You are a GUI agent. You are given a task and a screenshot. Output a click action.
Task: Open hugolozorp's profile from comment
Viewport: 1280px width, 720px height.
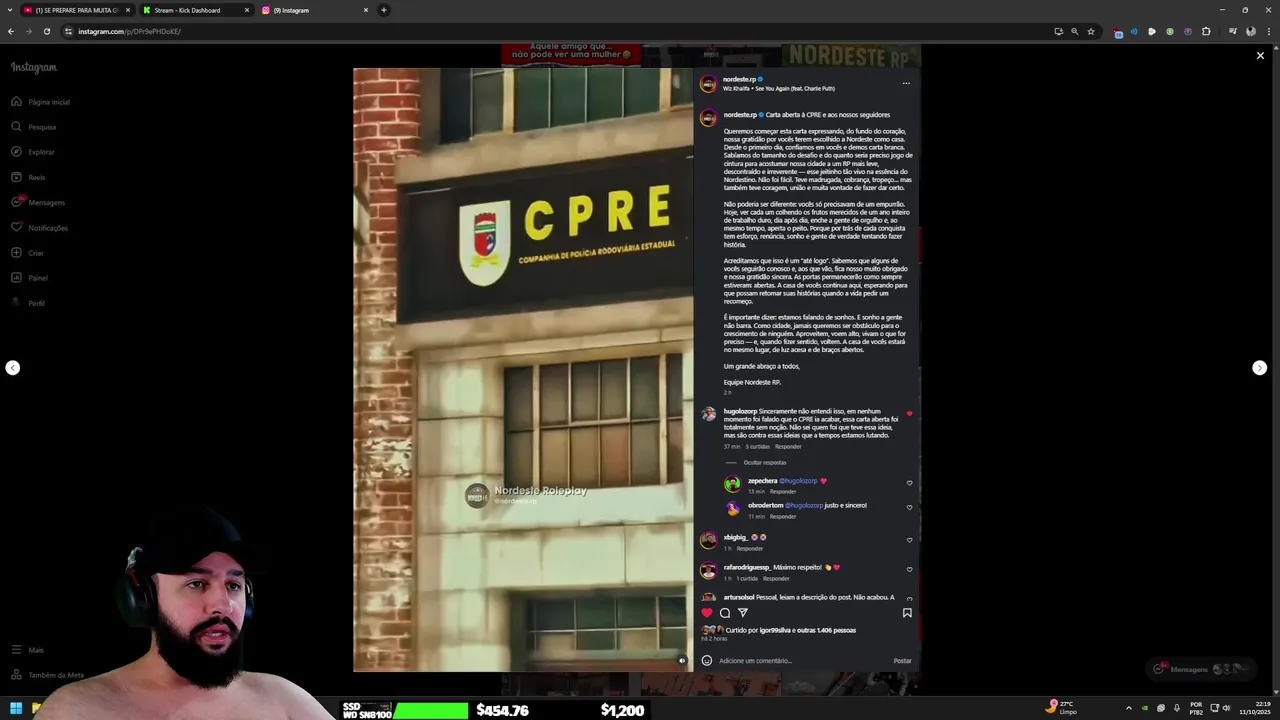click(x=740, y=411)
